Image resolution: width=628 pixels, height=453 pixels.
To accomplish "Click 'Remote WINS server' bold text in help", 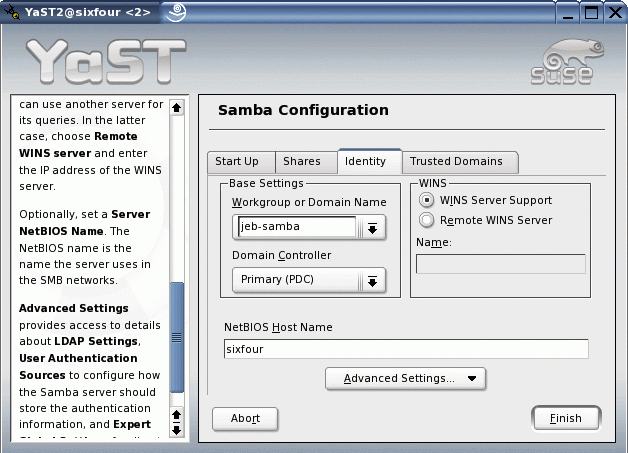I will pyautogui.click(x=78, y=145).
